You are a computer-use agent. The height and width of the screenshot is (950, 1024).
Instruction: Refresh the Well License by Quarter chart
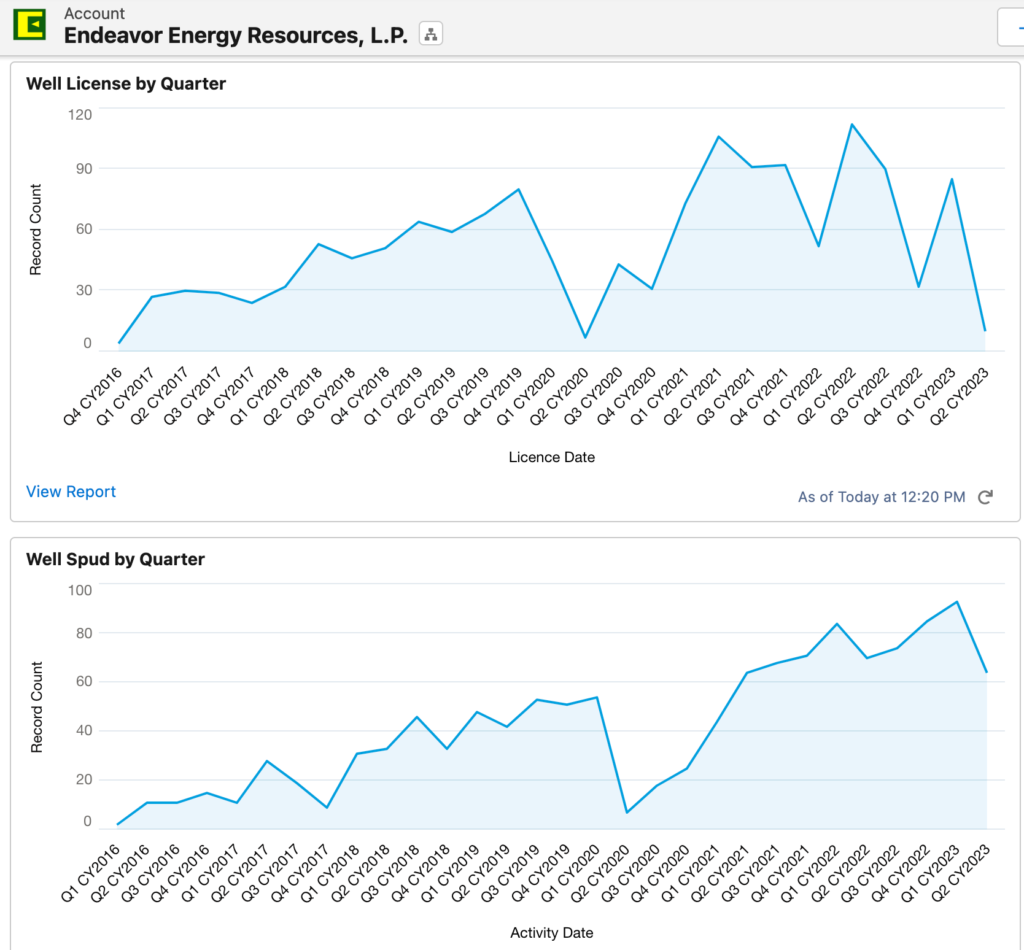coord(985,498)
